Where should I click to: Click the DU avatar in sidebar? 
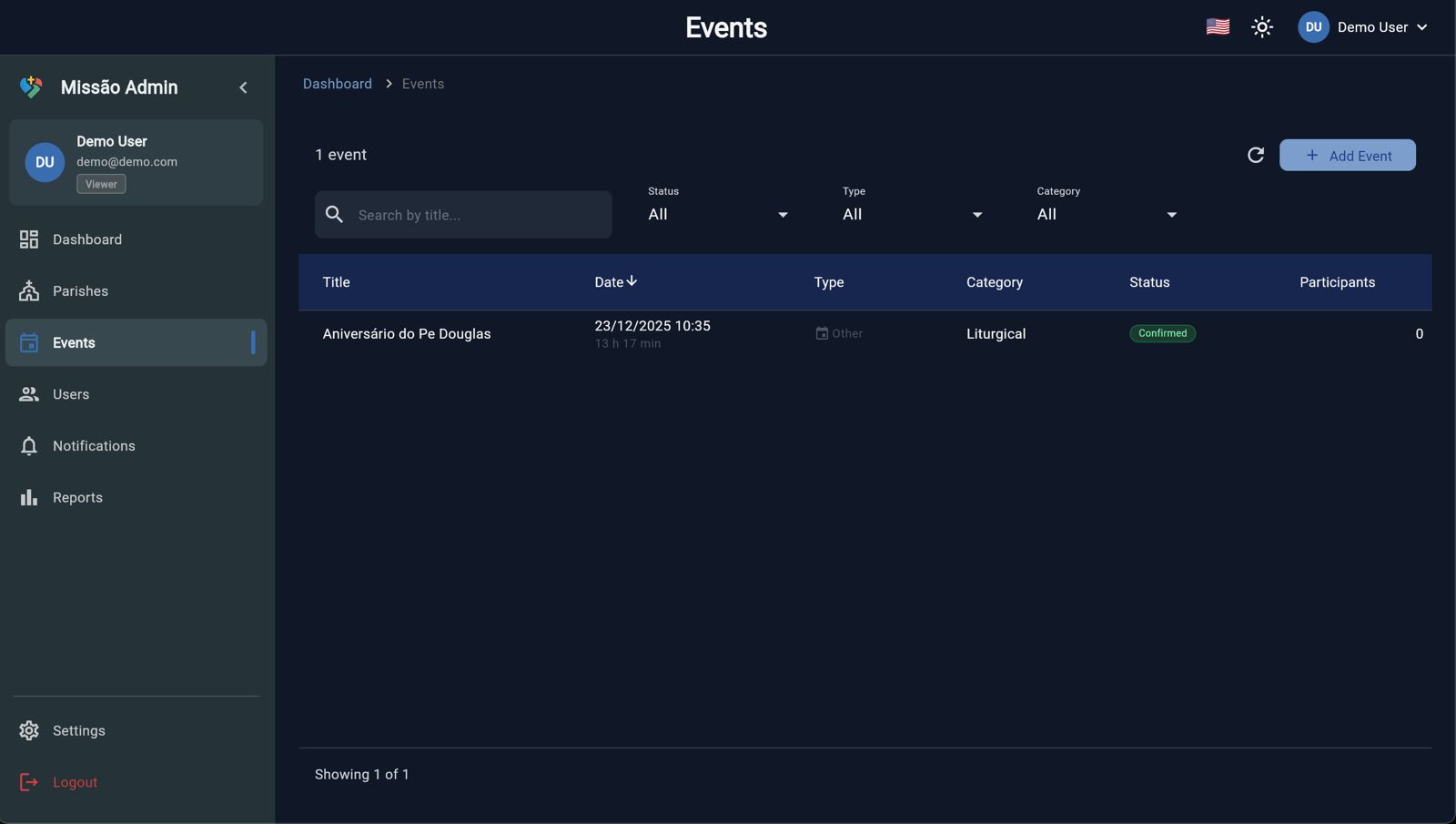click(45, 162)
